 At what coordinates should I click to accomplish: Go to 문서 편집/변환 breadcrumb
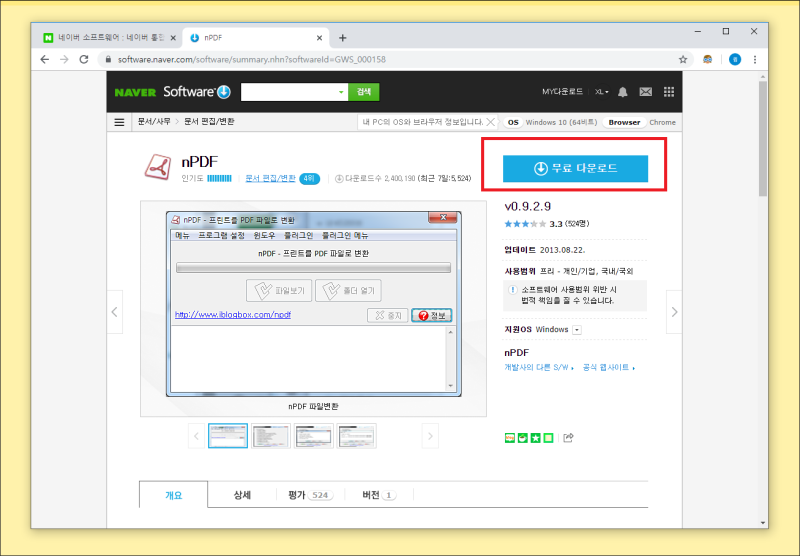tap(209, 122)
